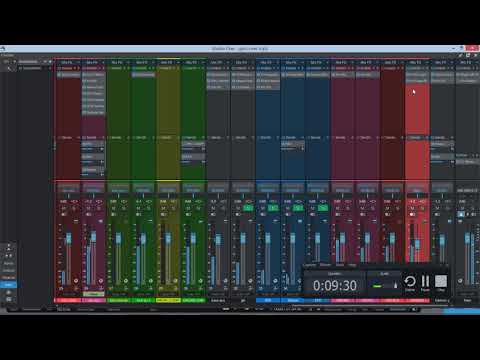Image resolution: width=480 pixels, height=360 pixels.
Task: Click the top arrow icon in left mixer panel
Action: [8, 245]
